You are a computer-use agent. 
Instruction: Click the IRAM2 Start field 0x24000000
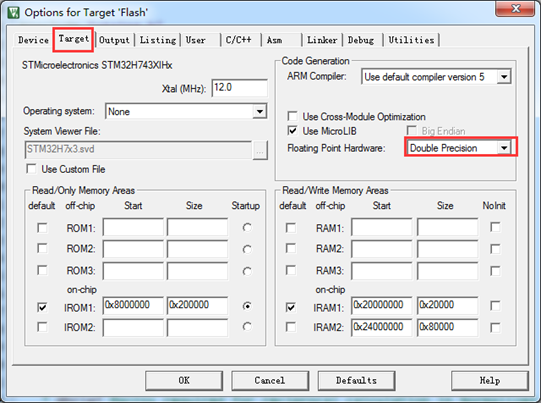382,327
